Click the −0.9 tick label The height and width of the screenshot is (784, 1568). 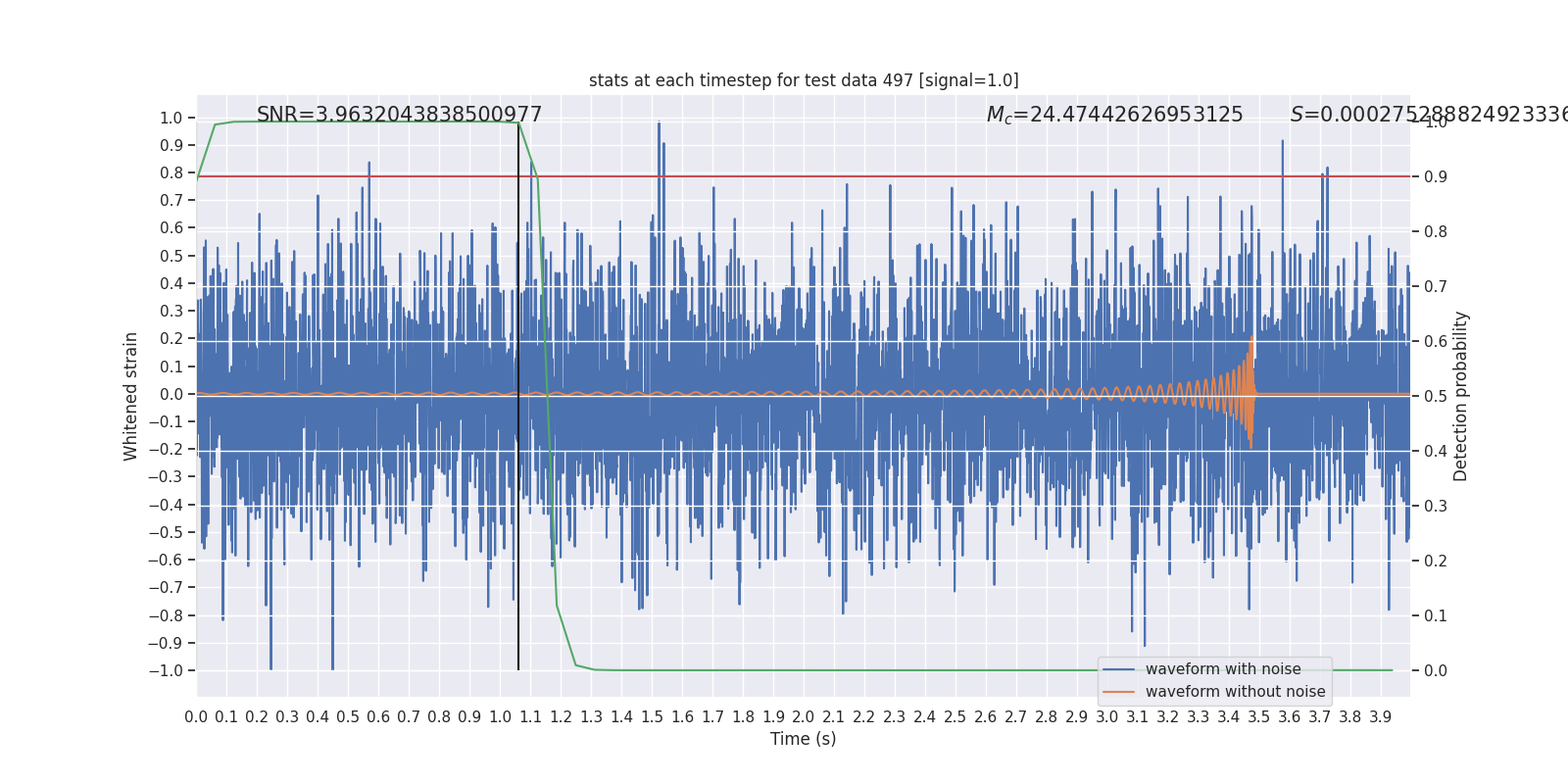coord(166,643)
